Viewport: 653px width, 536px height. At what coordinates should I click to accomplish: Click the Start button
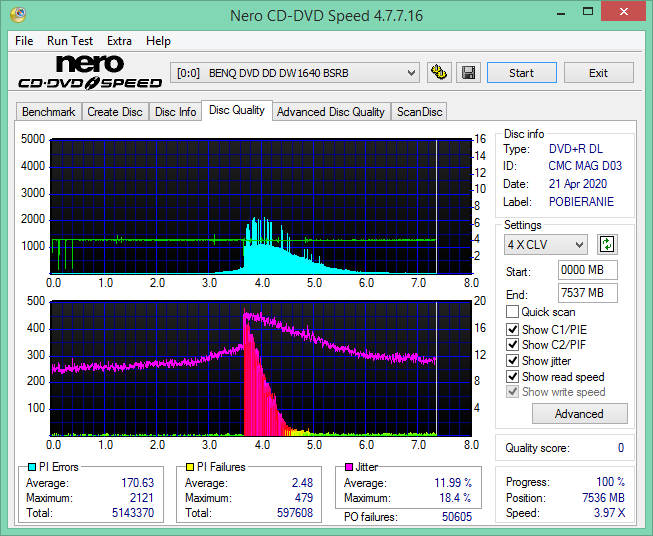tap(521, 73)
